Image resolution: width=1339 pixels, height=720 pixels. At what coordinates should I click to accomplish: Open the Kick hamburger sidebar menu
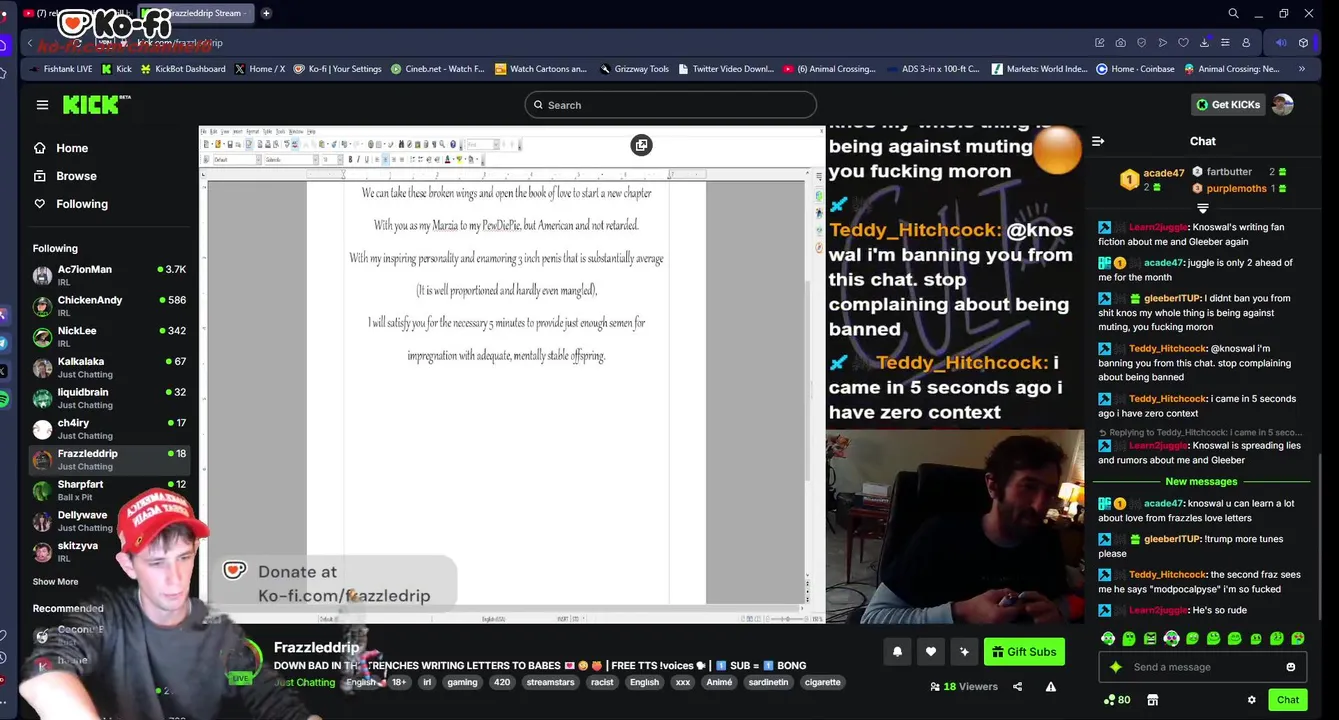42,104
